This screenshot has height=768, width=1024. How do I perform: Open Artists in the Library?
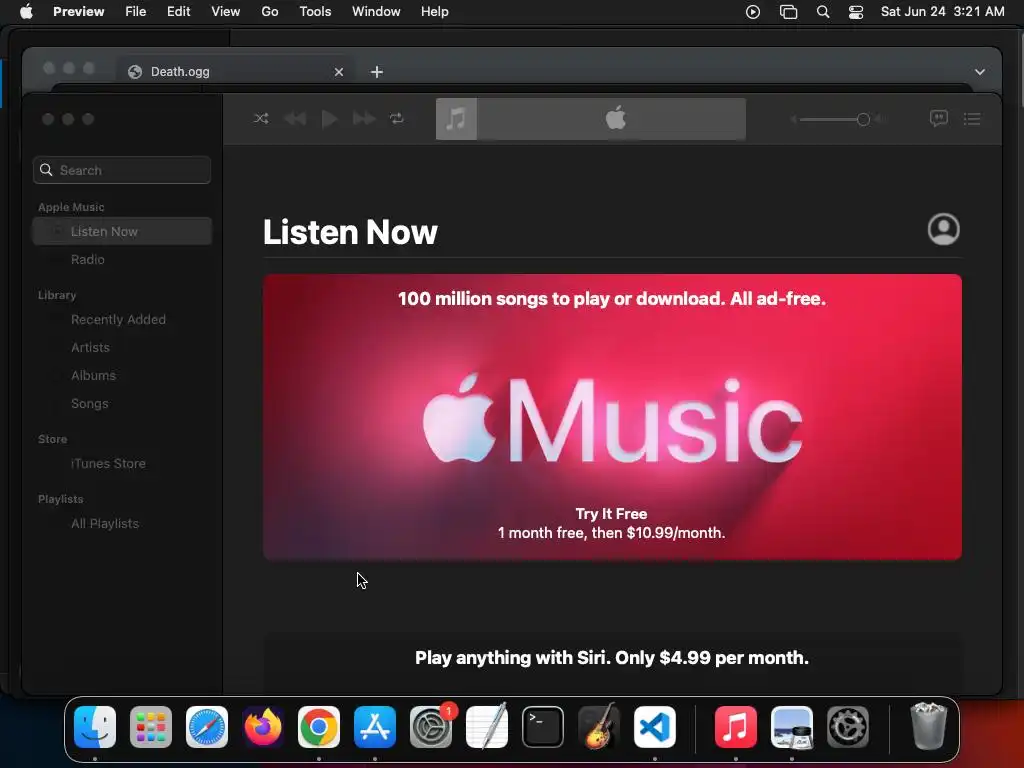tap(90, 347)
